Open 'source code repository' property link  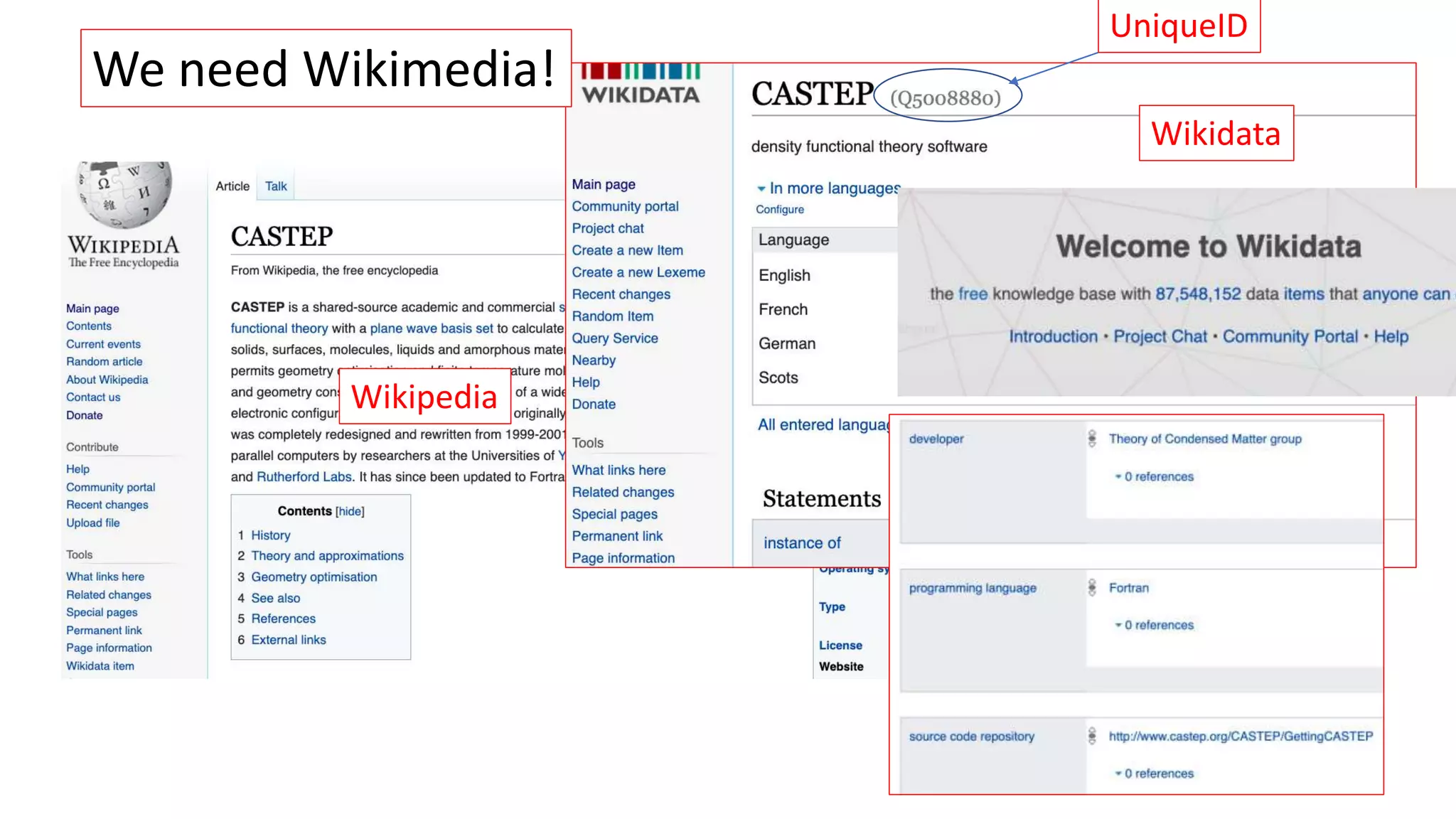(971, 737)
